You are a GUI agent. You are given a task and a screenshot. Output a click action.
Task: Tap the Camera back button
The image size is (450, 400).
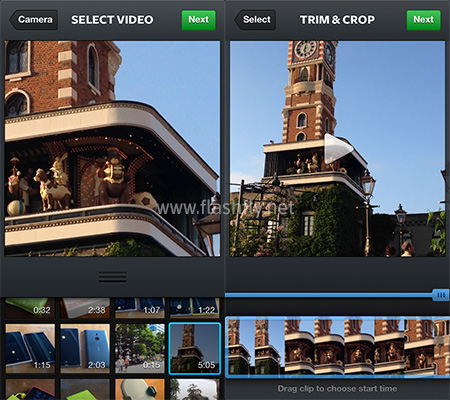point(34,20)
